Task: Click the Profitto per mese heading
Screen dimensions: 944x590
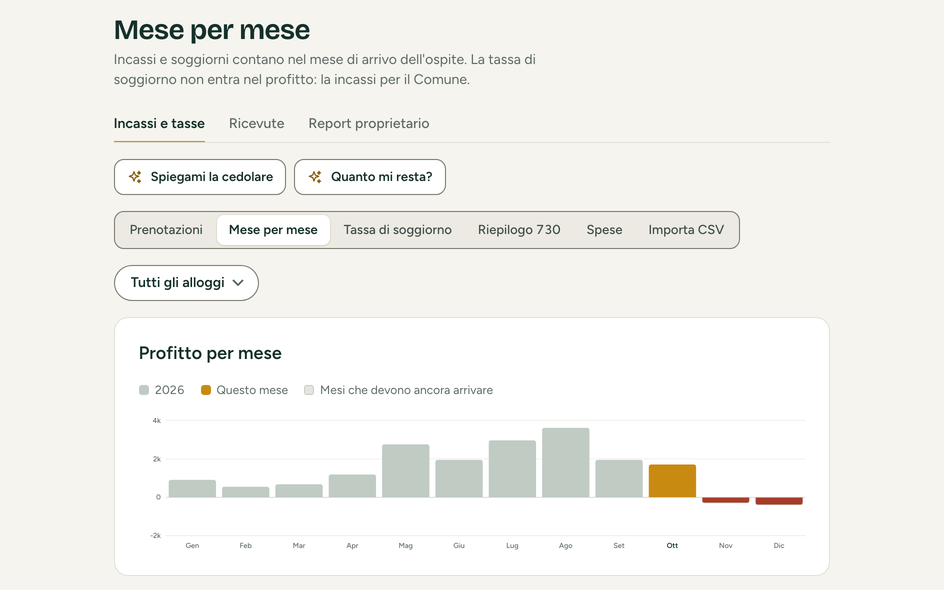Action: [x=210, y=353]
